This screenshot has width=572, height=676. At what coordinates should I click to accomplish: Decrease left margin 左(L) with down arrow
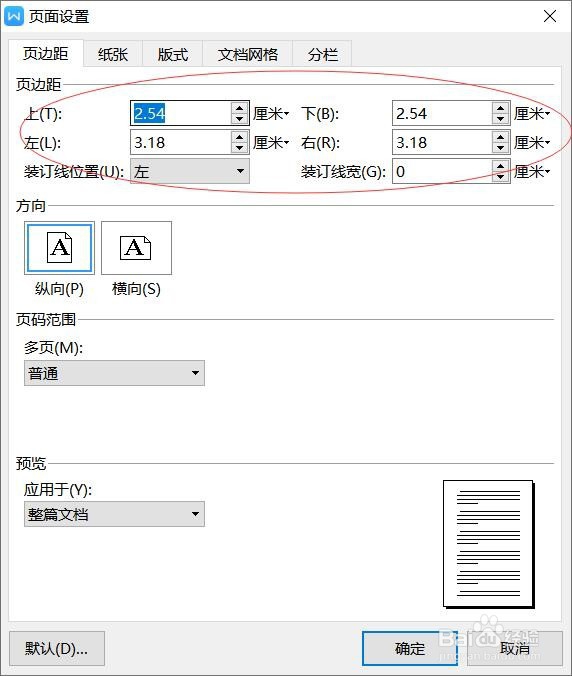pyautogui.click(x=239, y=148)
